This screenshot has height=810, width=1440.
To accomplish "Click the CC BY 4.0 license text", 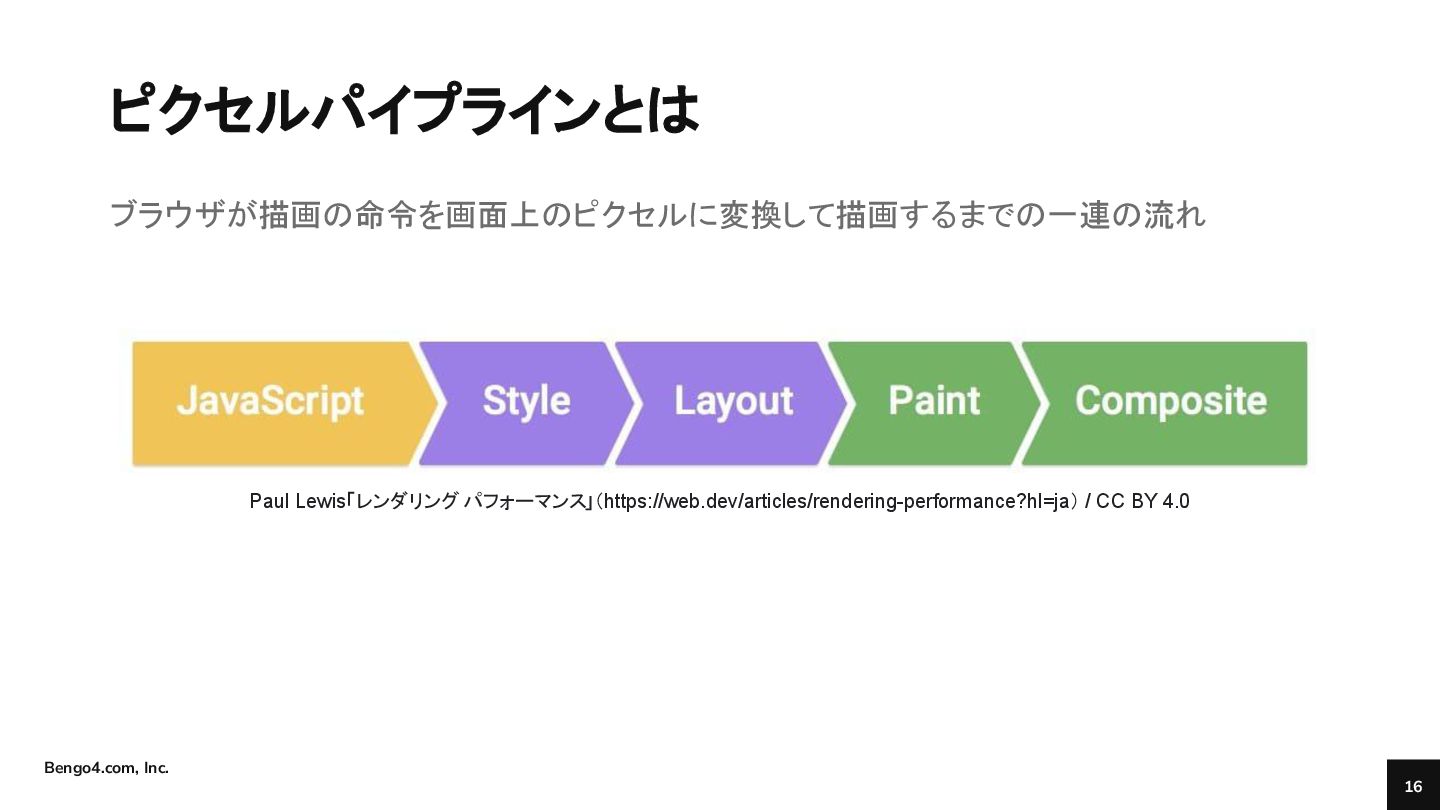I will coord(1143,501).
